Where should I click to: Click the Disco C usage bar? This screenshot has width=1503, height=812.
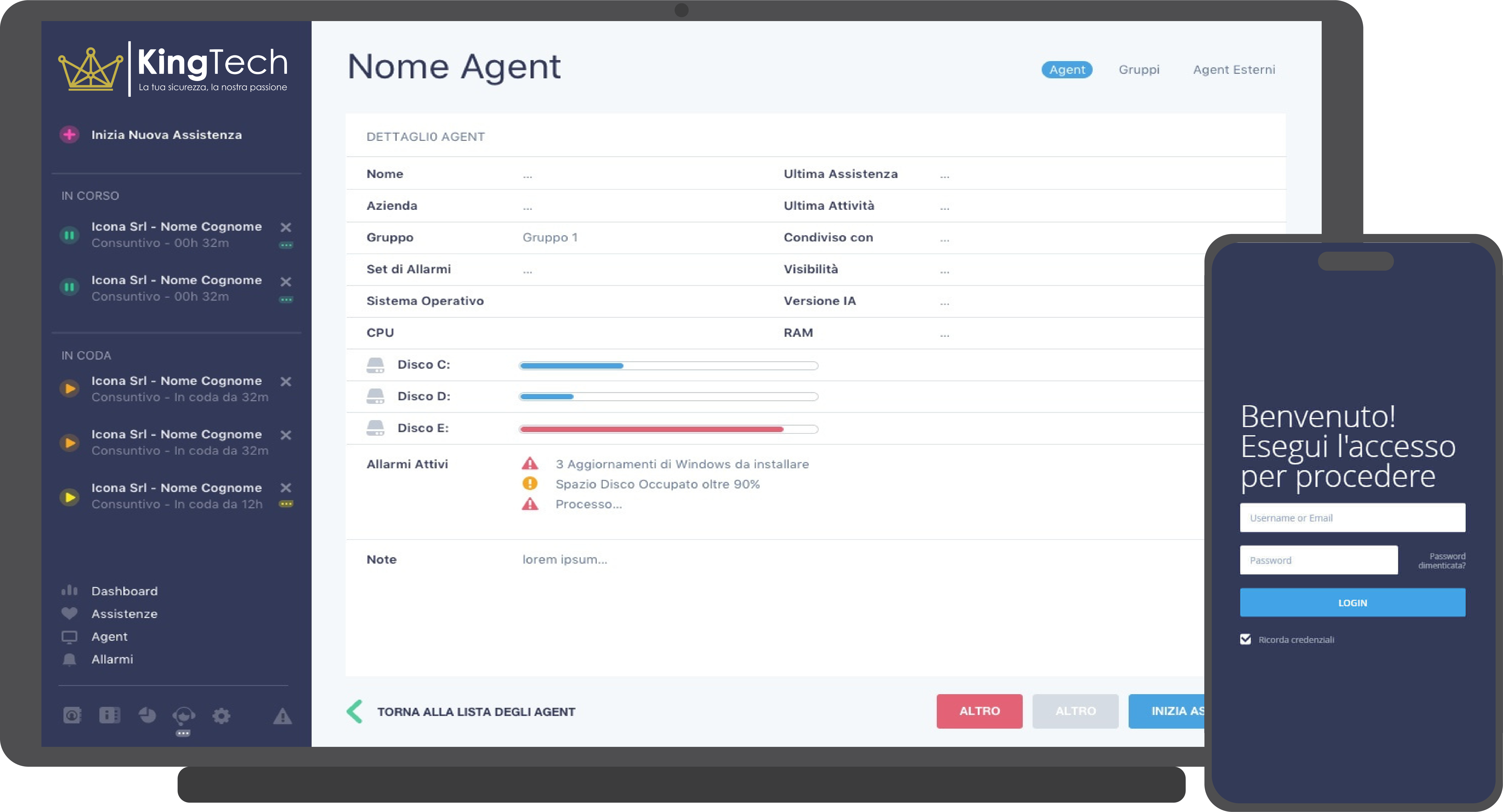(669, 366)
